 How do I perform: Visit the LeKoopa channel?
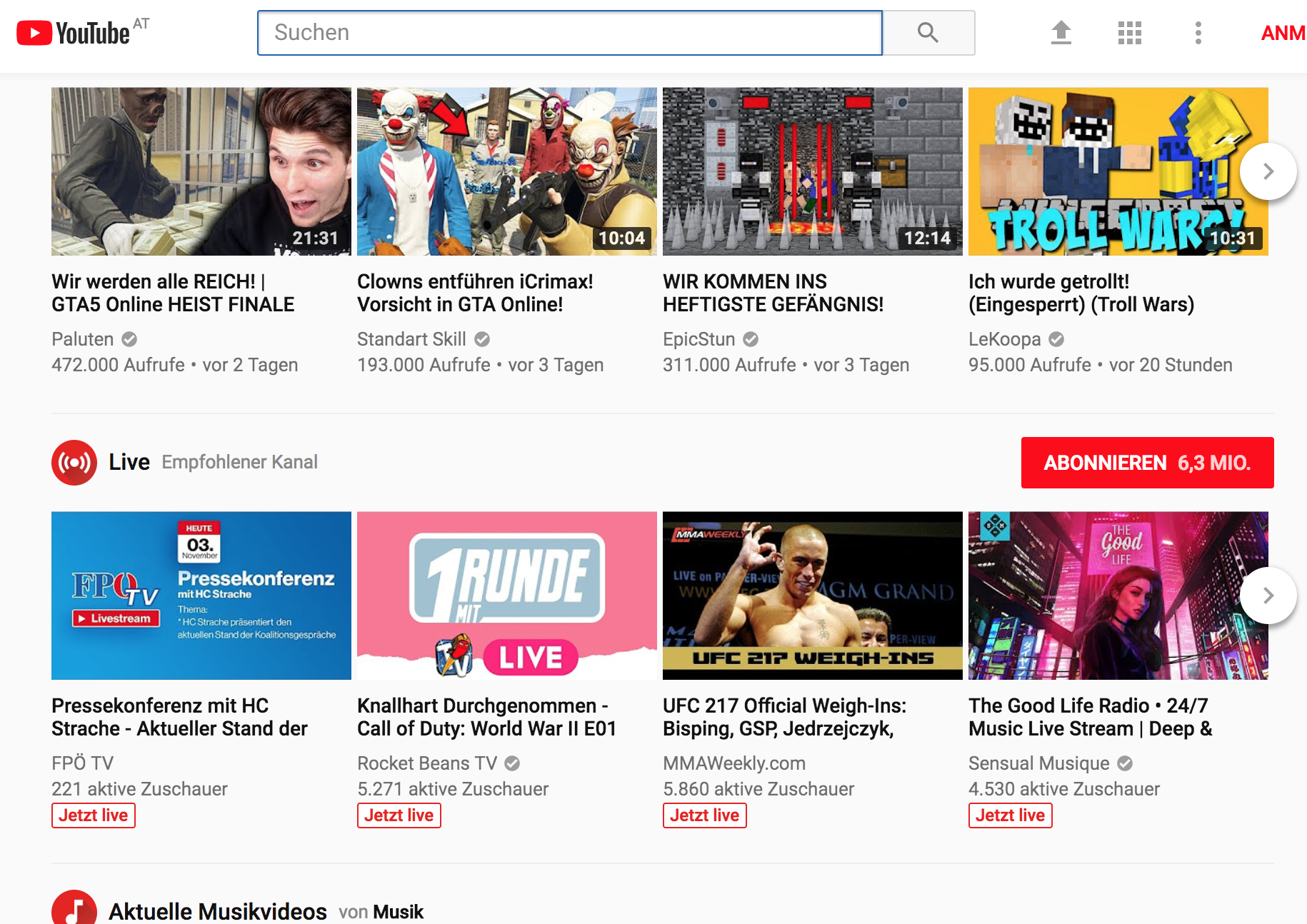(x=1005, y=339)
